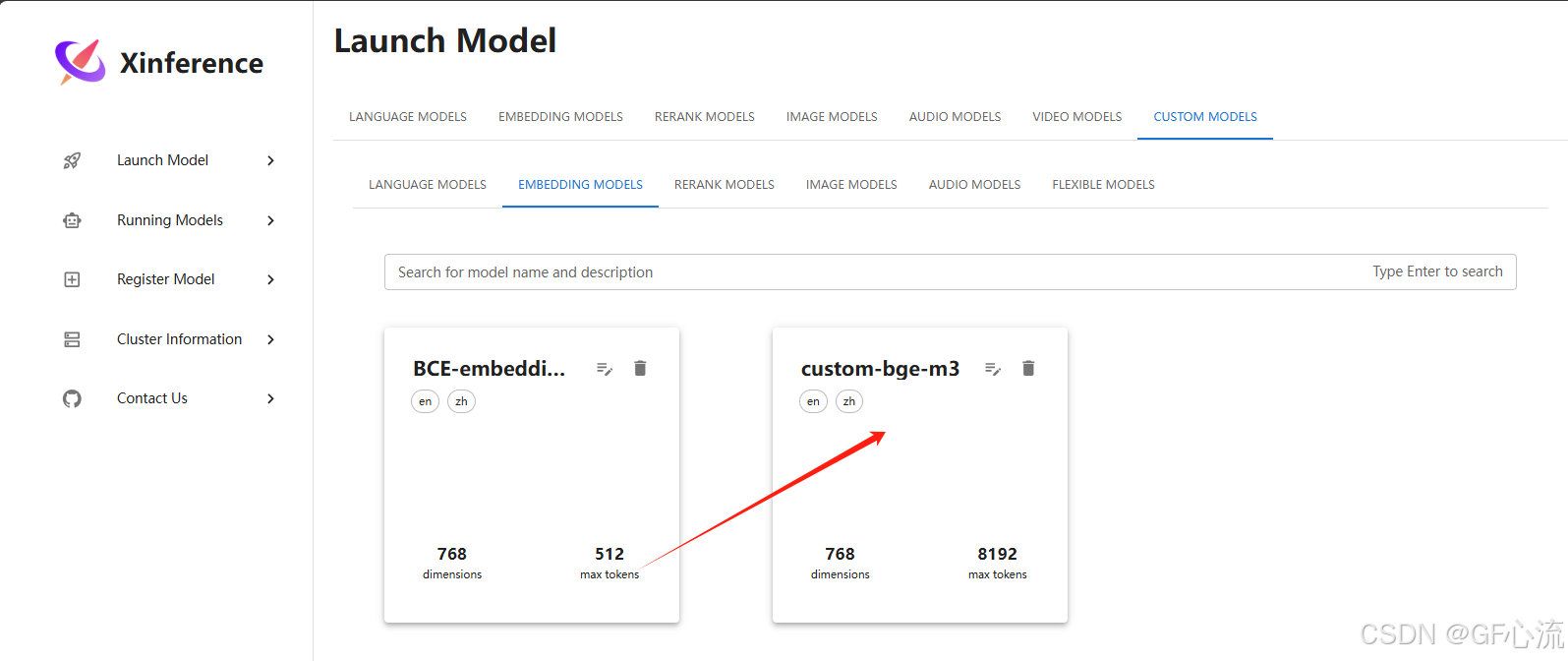Click the en tag on BCE-embedding card
The height and width of the screenshot is (661, 1568).
(425, 401)
